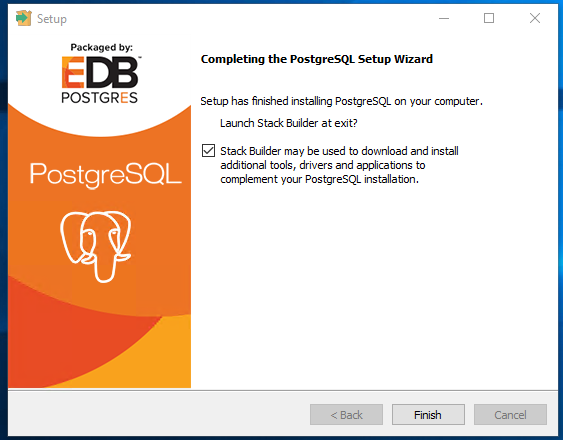Click the PostgreSQL elephant logo
The image size is (563, 440).
pyautogui.click(x=96, y=247)
